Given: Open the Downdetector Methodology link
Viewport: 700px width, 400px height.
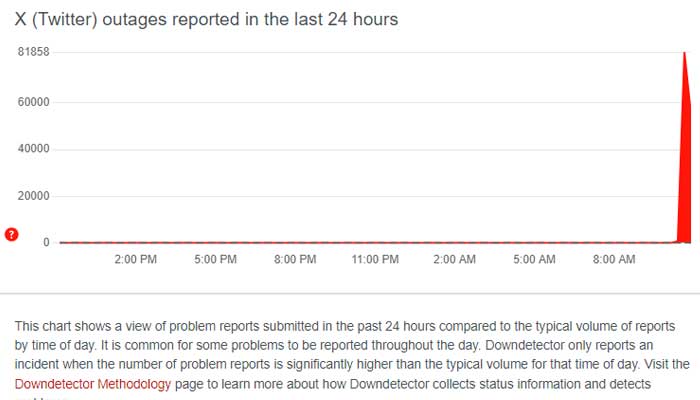Looking at the screenshot, I should point(93,383).
